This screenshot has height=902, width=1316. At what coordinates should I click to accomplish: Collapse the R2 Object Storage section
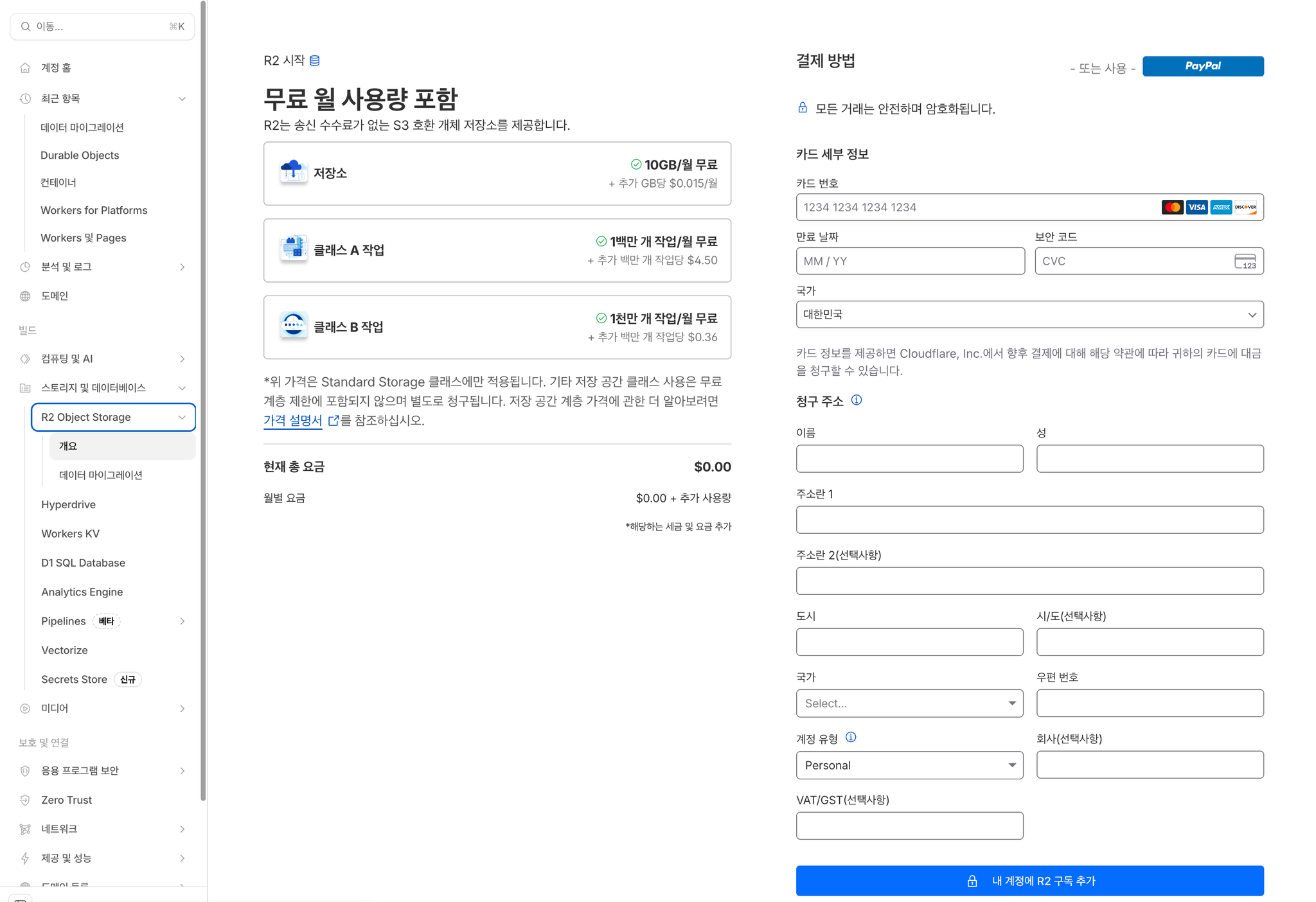pos(182,417)
